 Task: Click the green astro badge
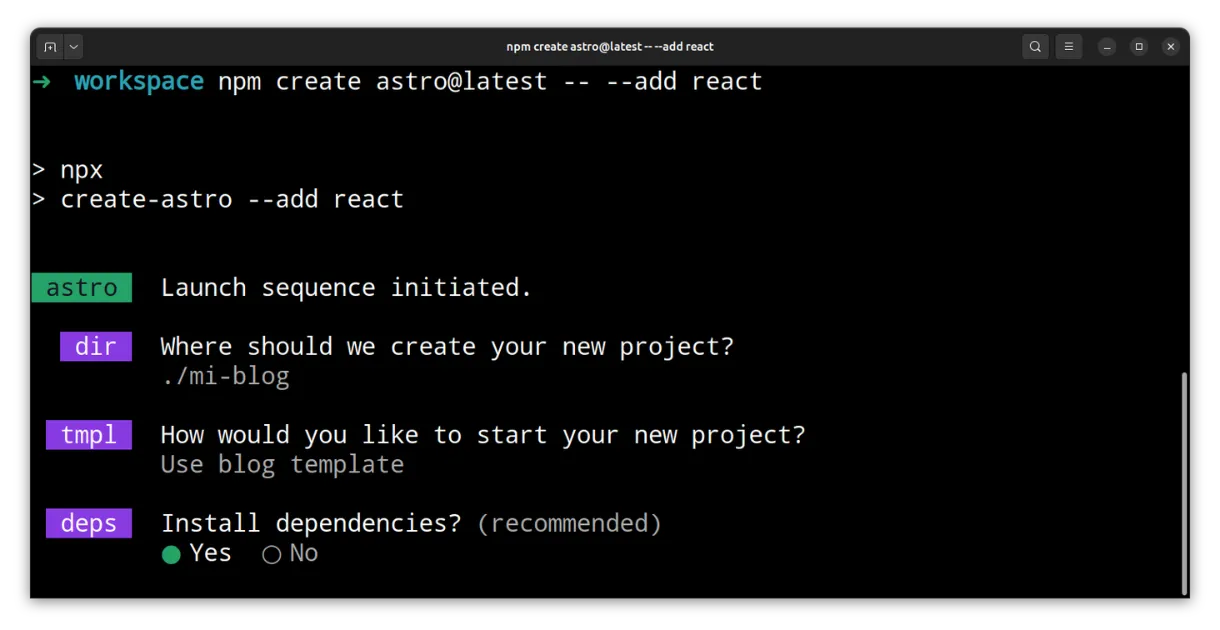coord(82,288)
